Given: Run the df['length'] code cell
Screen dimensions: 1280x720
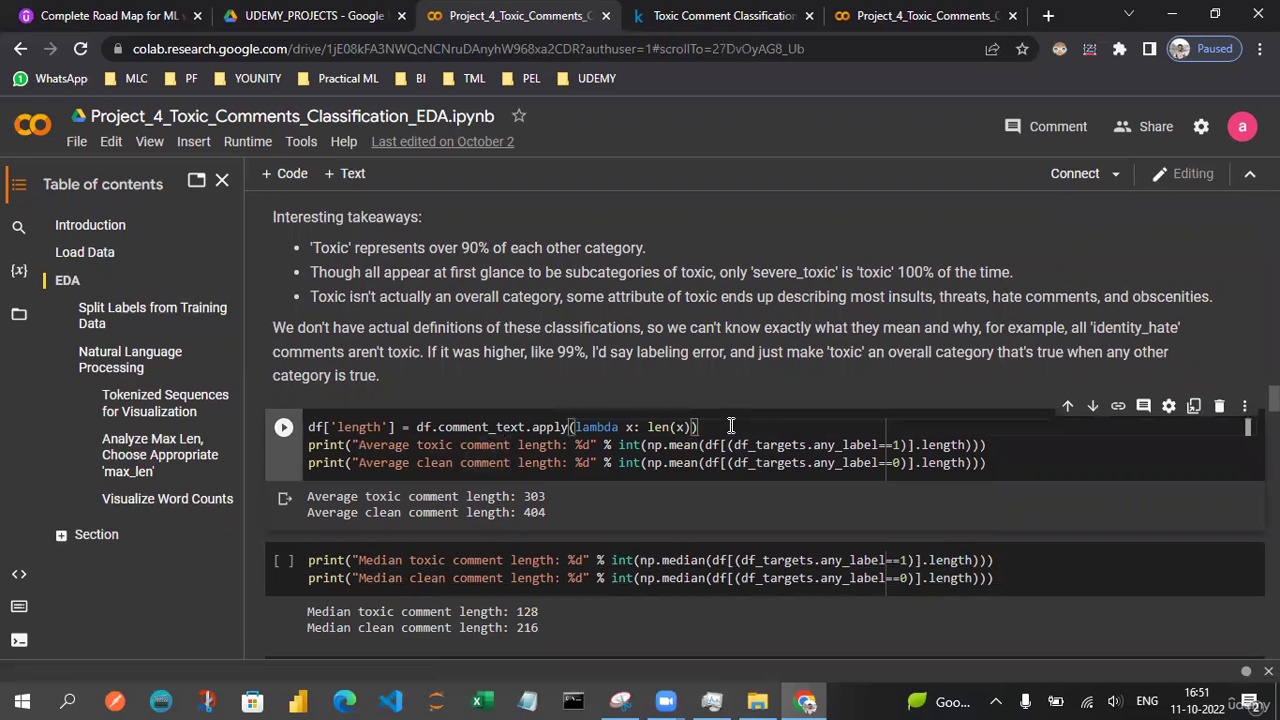Looking at the screenshot, I should [x=284, y=427].
